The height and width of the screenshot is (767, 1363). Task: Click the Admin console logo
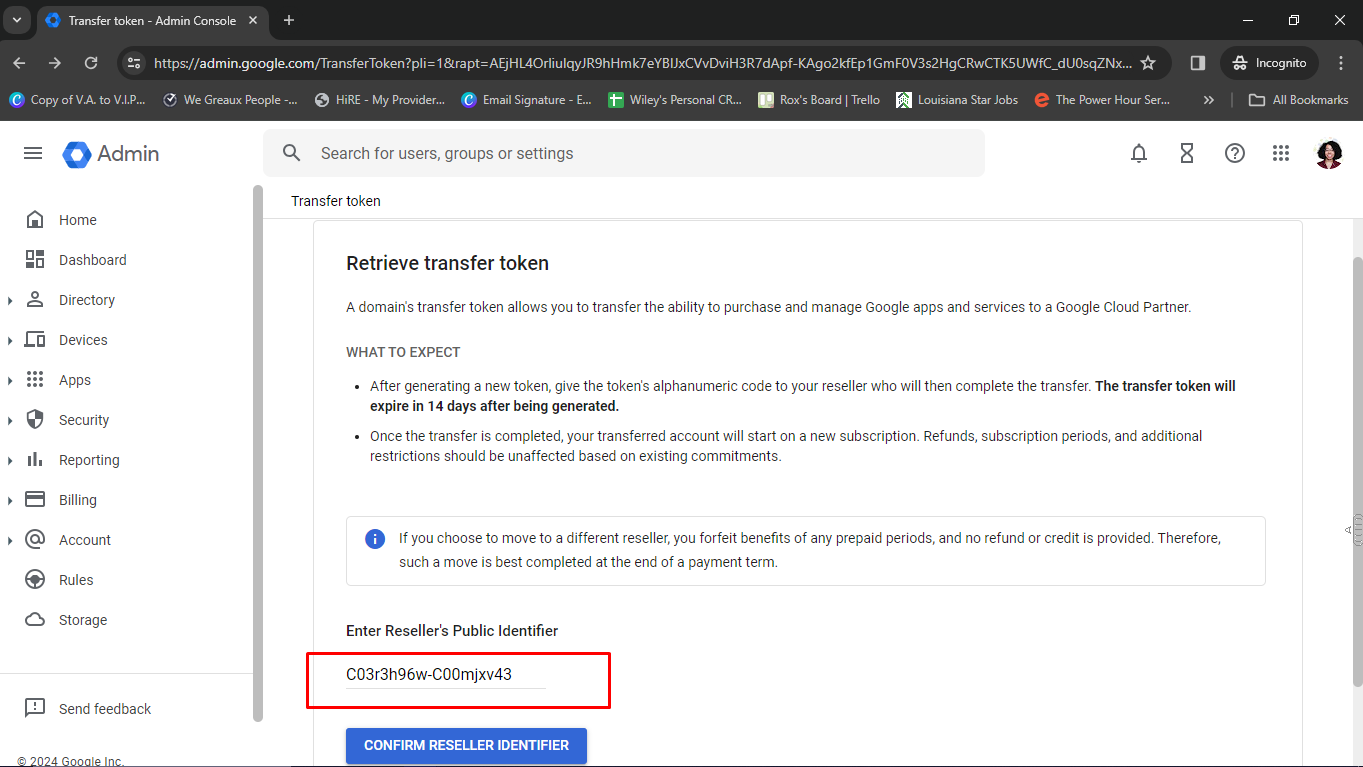(x=108, y=153)
